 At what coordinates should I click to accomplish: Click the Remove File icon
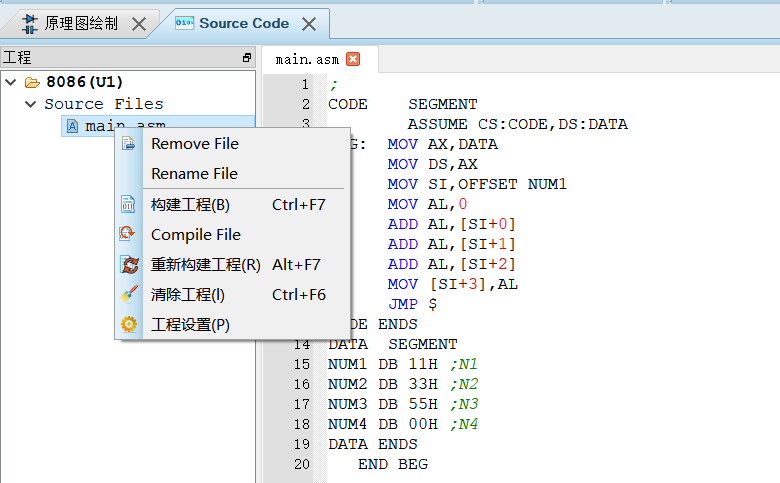pos(128,144)
